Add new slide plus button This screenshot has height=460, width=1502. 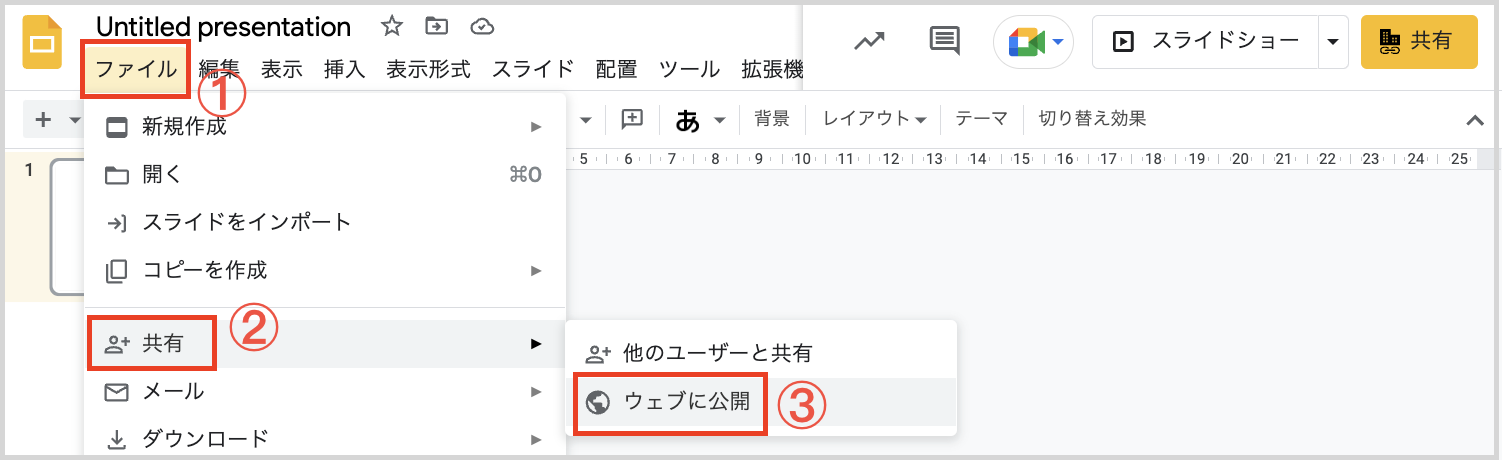pos(43,120)
